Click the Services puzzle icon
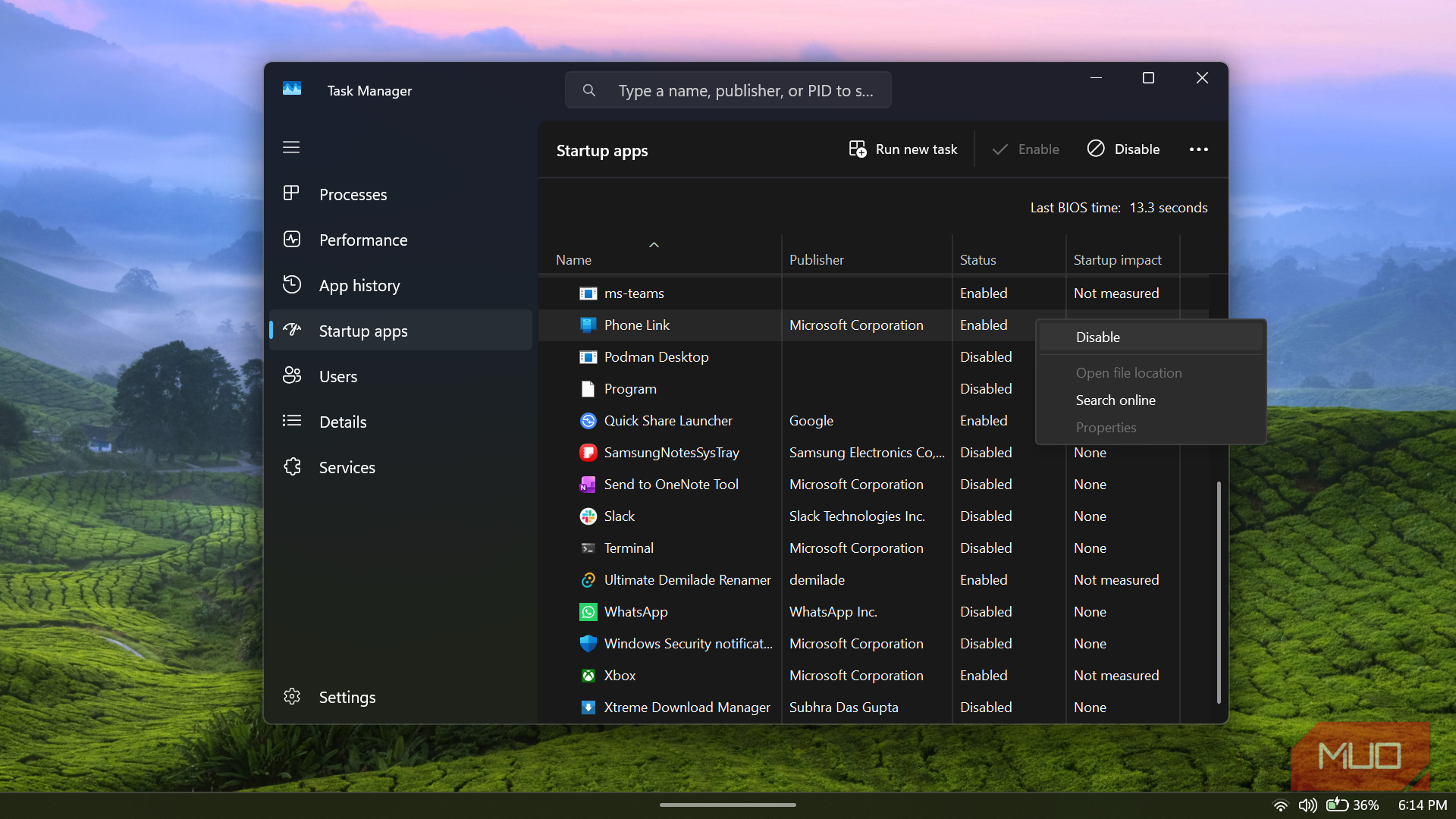This screenshot has height=819, width=1456. point(291,466)
